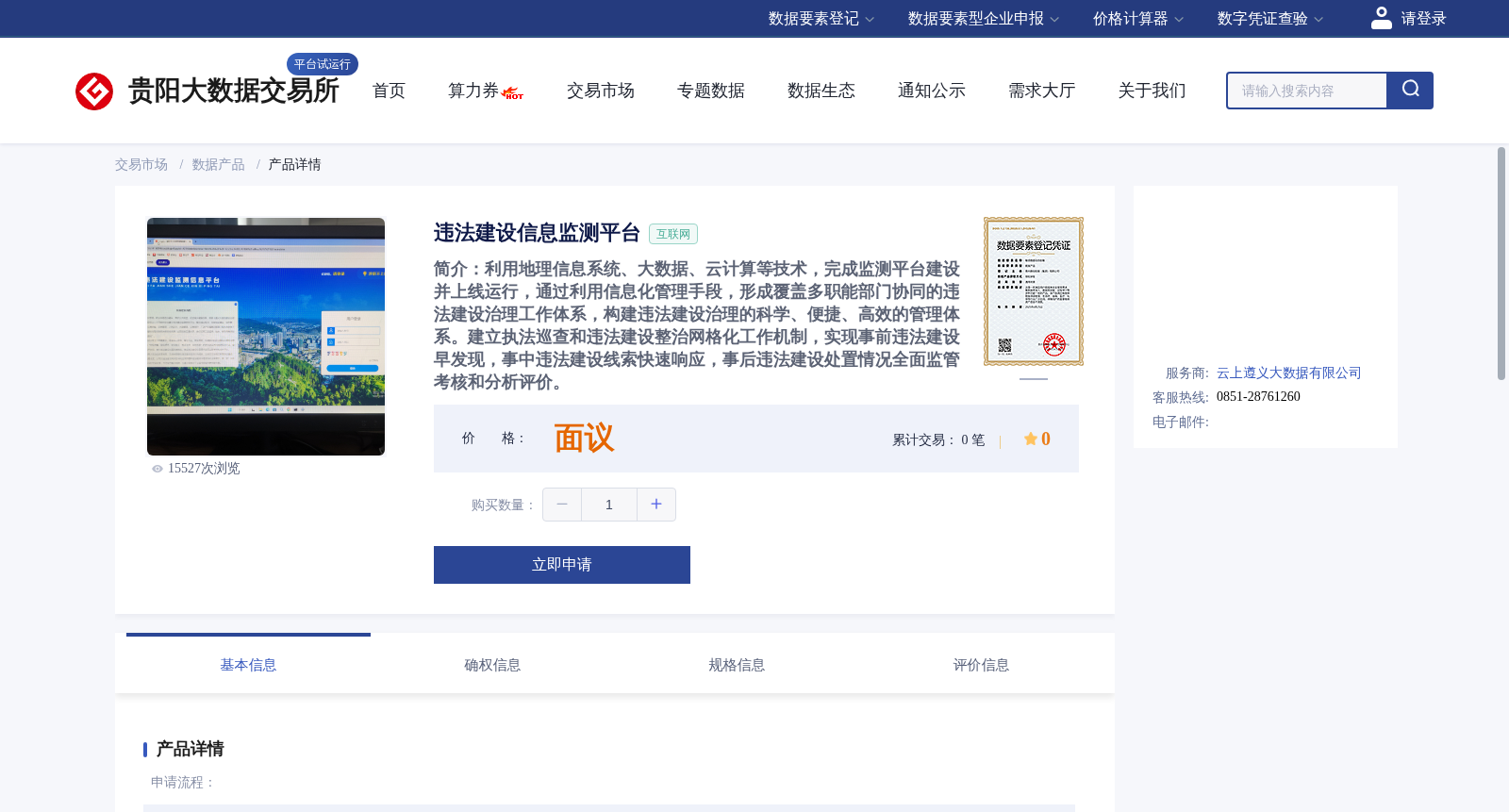The height and width of the screenshot is (812, 1509).
Task: Click the 互联网 tag label
Action: point(673,234)
